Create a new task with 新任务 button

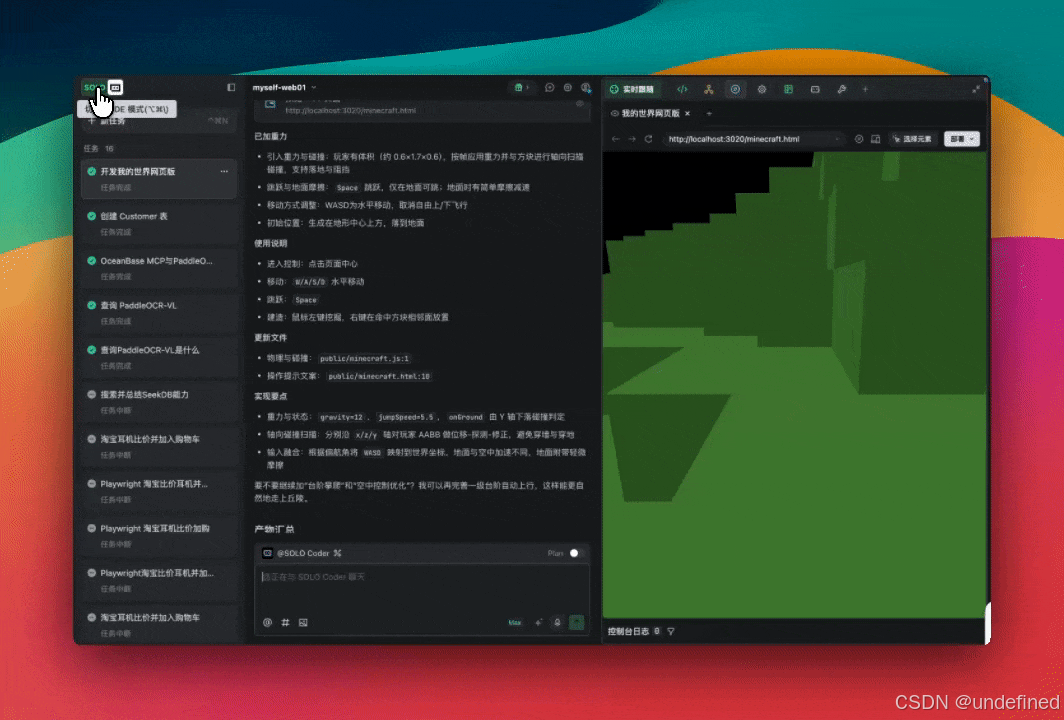click(x=159, y=121)
